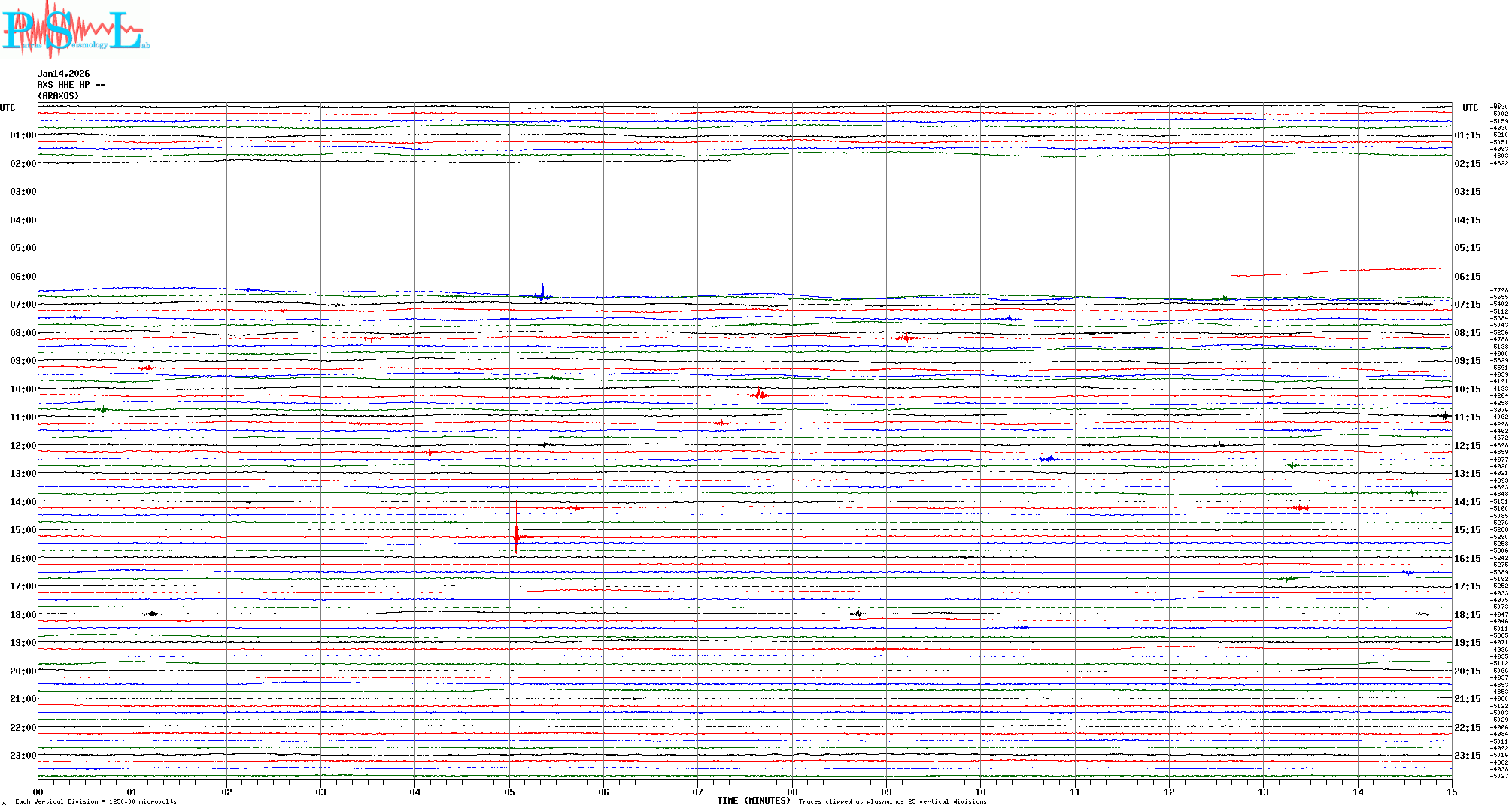Click the right UTC axis label
The width and height of the screenshot is (1512, 812).
tap(1470, 108)
